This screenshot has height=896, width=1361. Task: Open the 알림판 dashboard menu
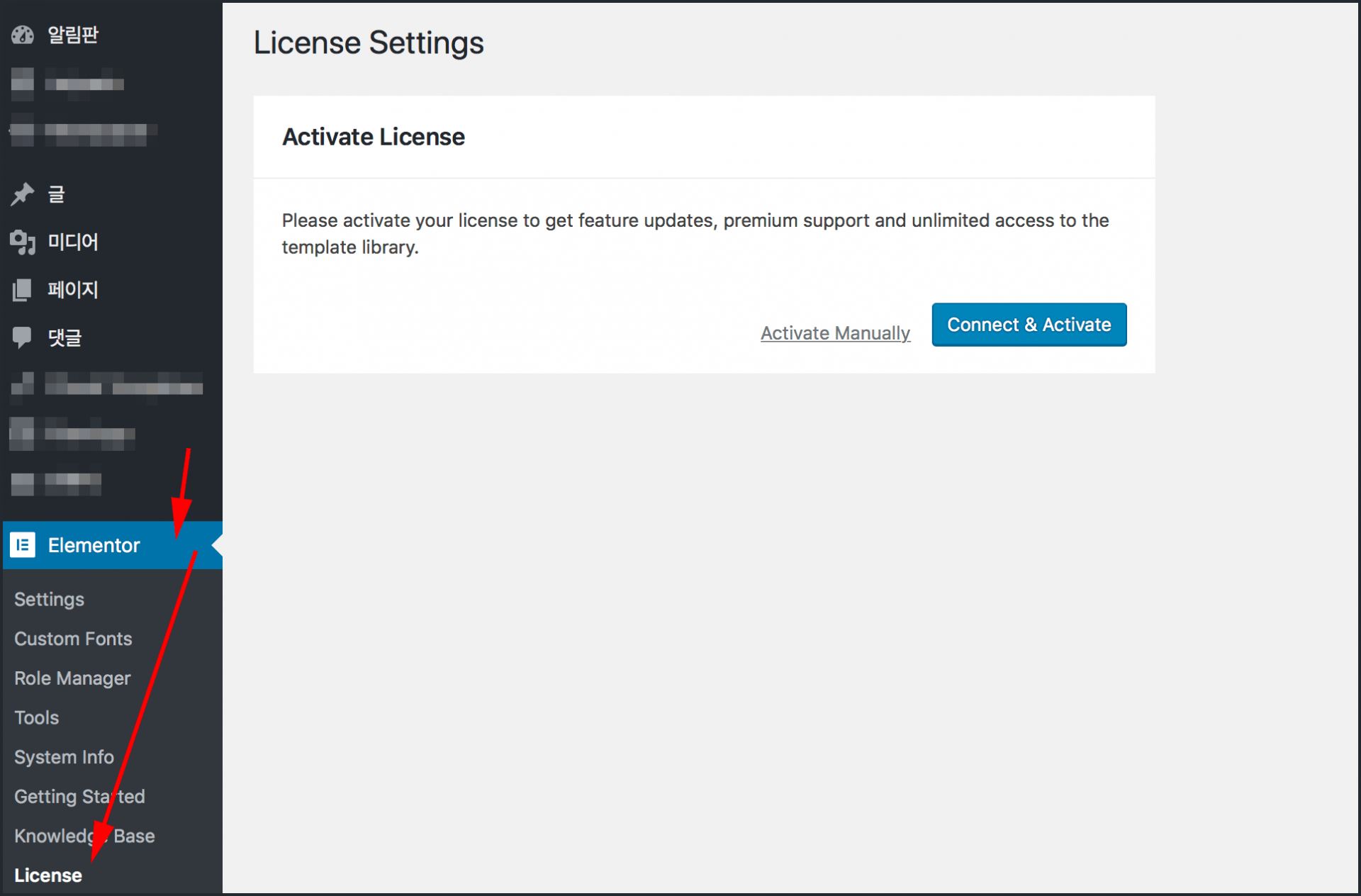pos(73,35)
